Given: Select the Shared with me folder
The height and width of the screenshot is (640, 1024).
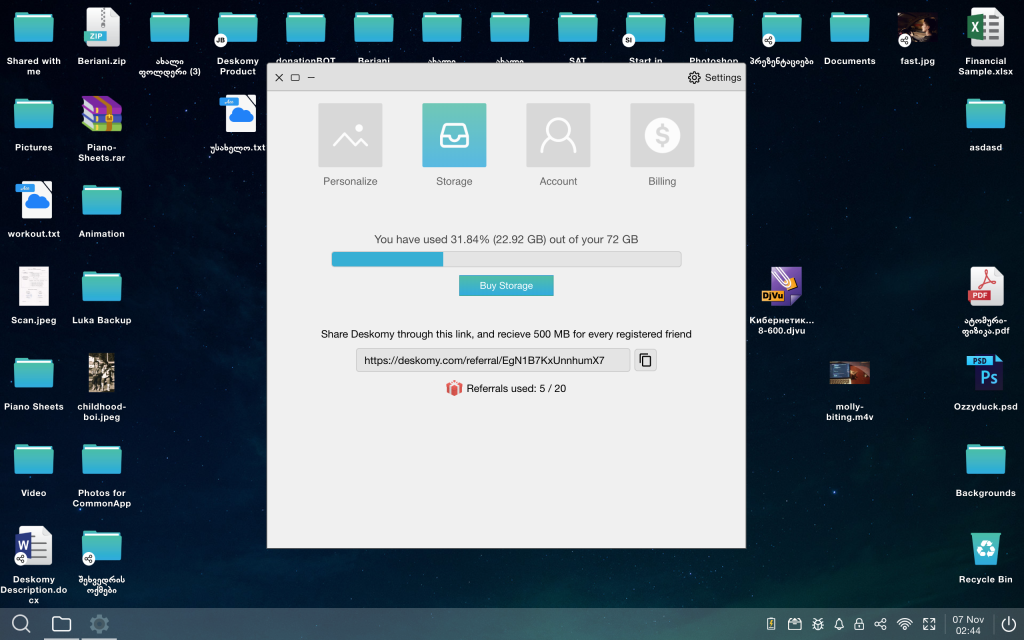Looking at the screenshot, I should (x=34, y=43).
